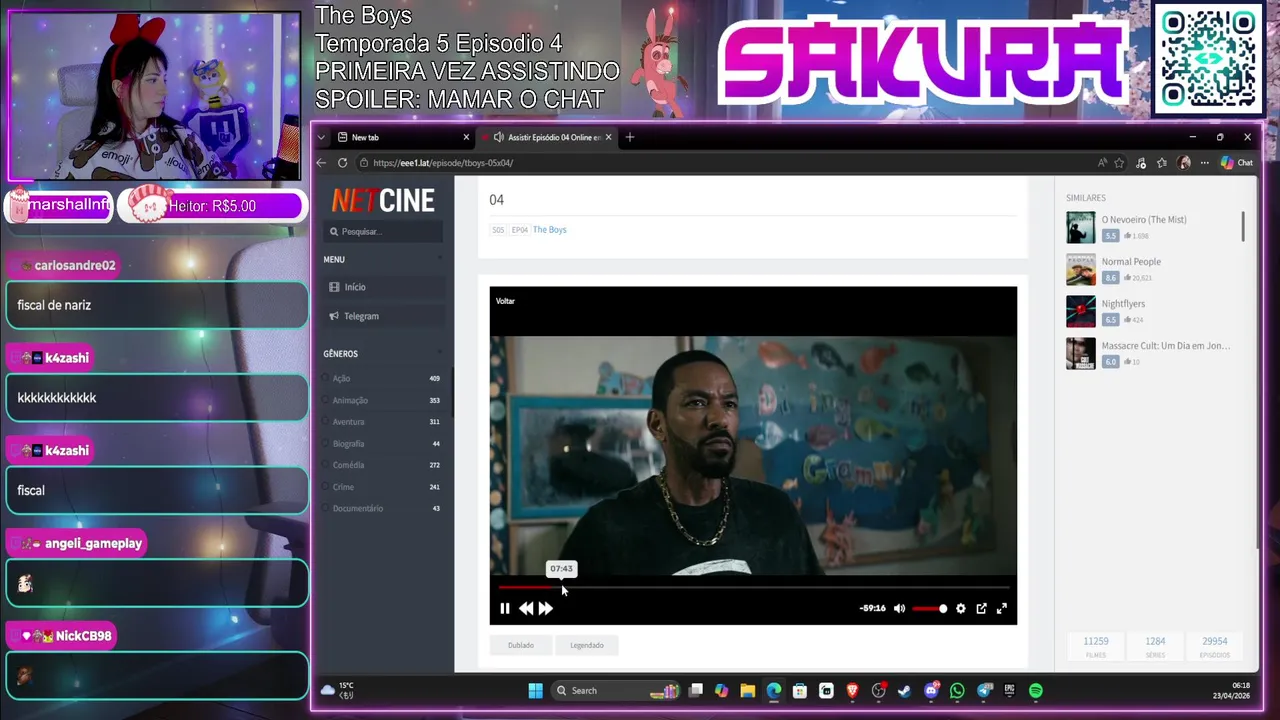Open browser Settings and more menu
The height and width of the screenshot is (720, 1280).
pos(1204,163)
